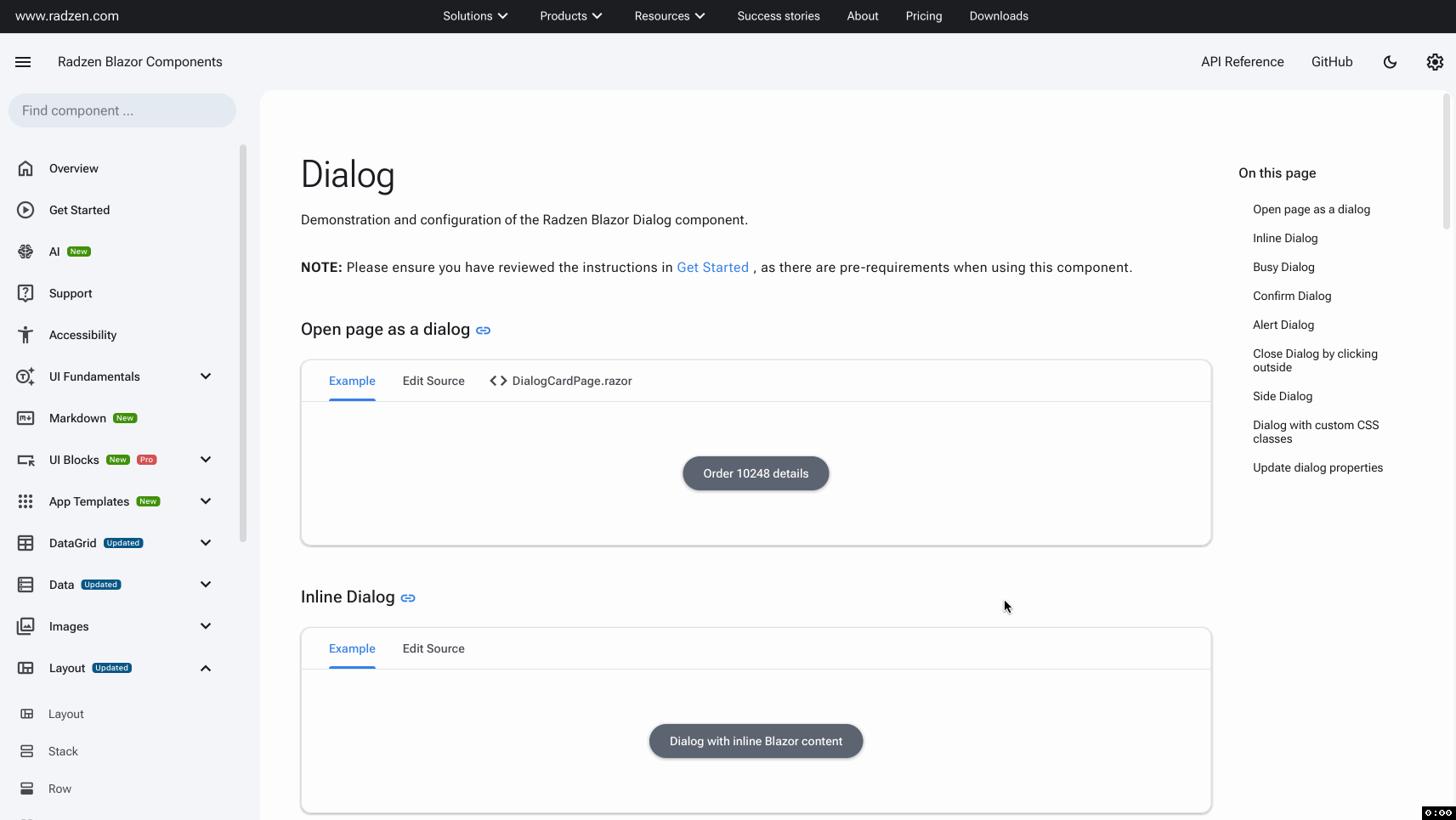
Task: Open the Products dropdown in top navigation
Action: point(570,16)
